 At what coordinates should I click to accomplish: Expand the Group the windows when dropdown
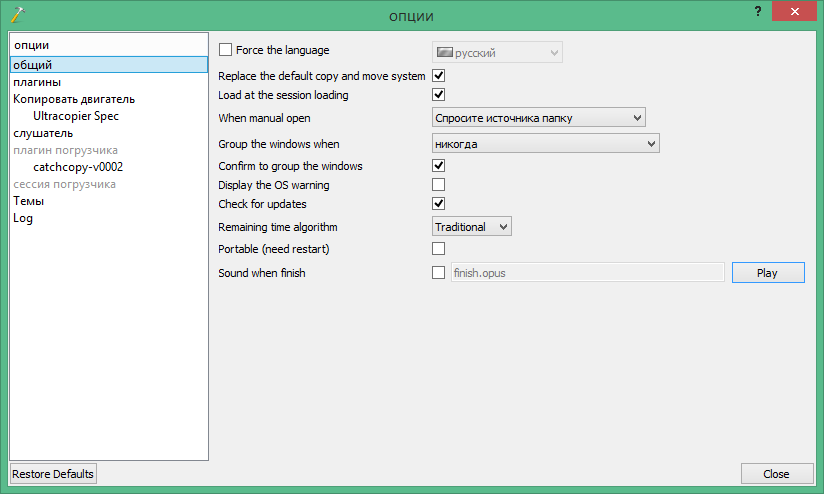tap(545, 144)
